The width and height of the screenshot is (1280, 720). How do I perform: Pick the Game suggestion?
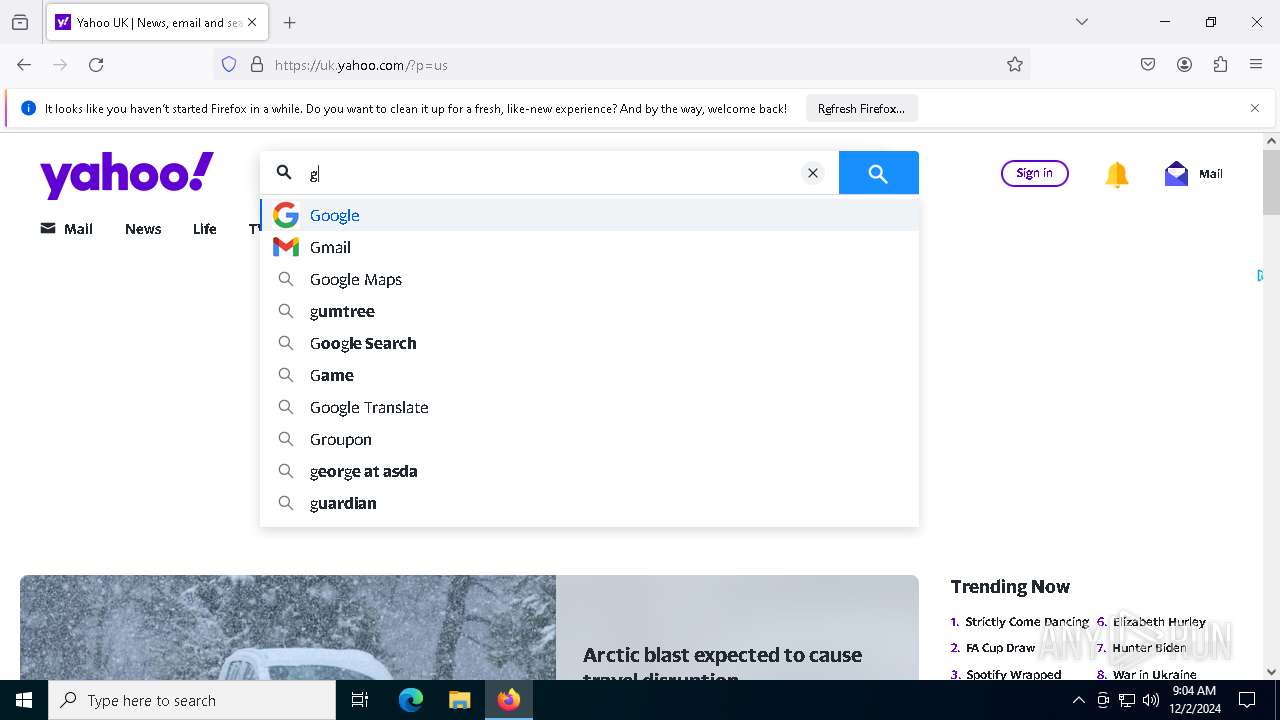pos(590,375)
